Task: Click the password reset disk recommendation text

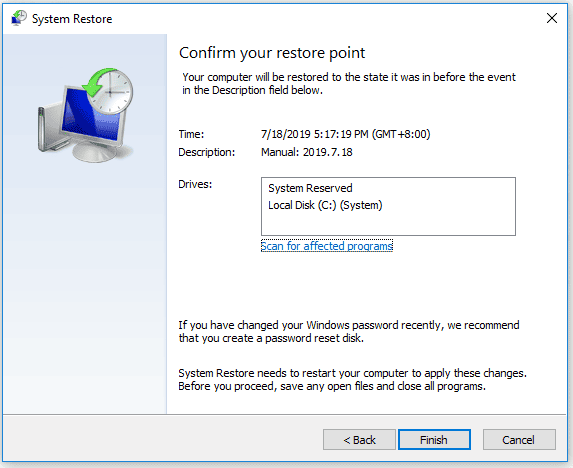Action: coord(349,331)
